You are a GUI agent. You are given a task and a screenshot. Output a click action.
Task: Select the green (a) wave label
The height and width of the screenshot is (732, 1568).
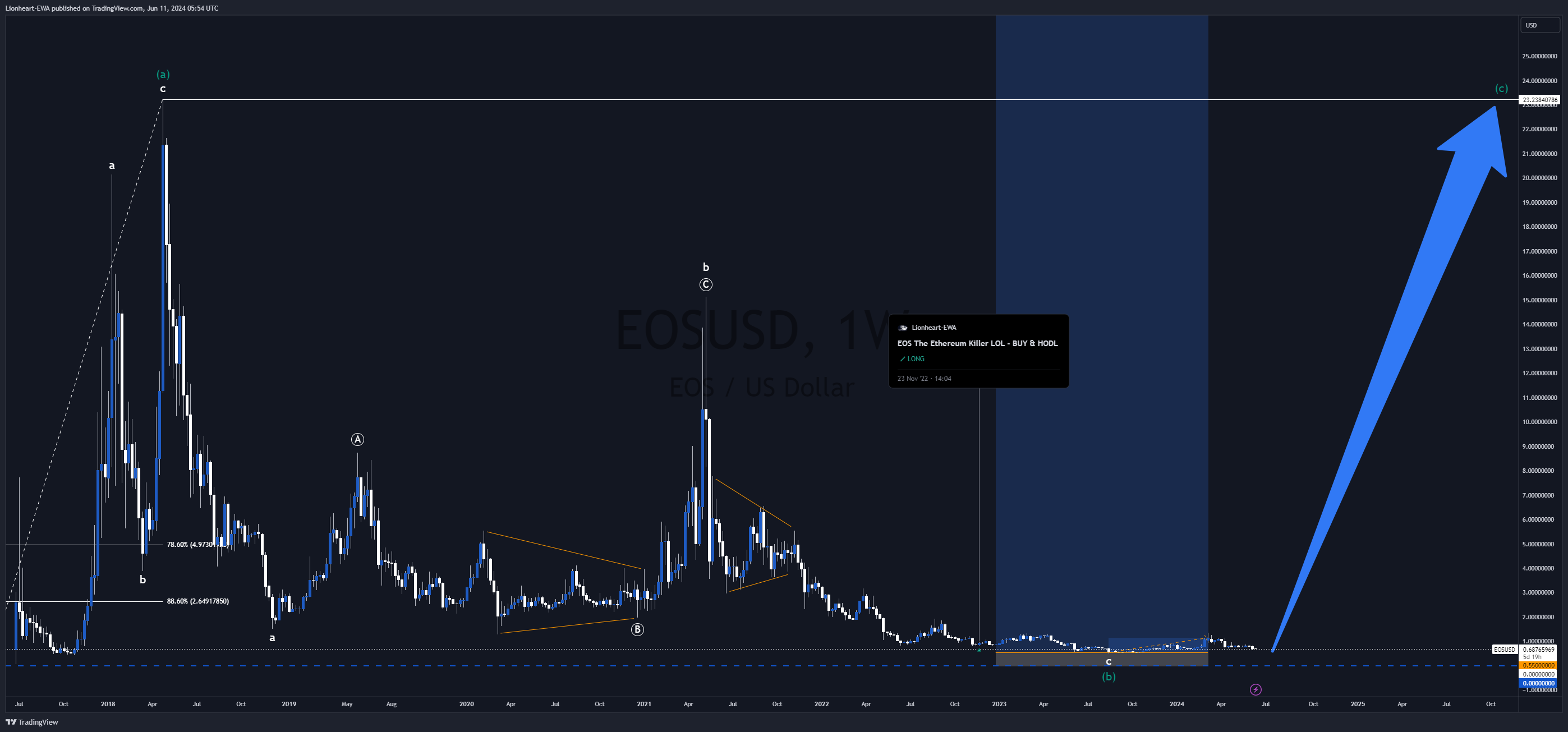click(163, 74)
